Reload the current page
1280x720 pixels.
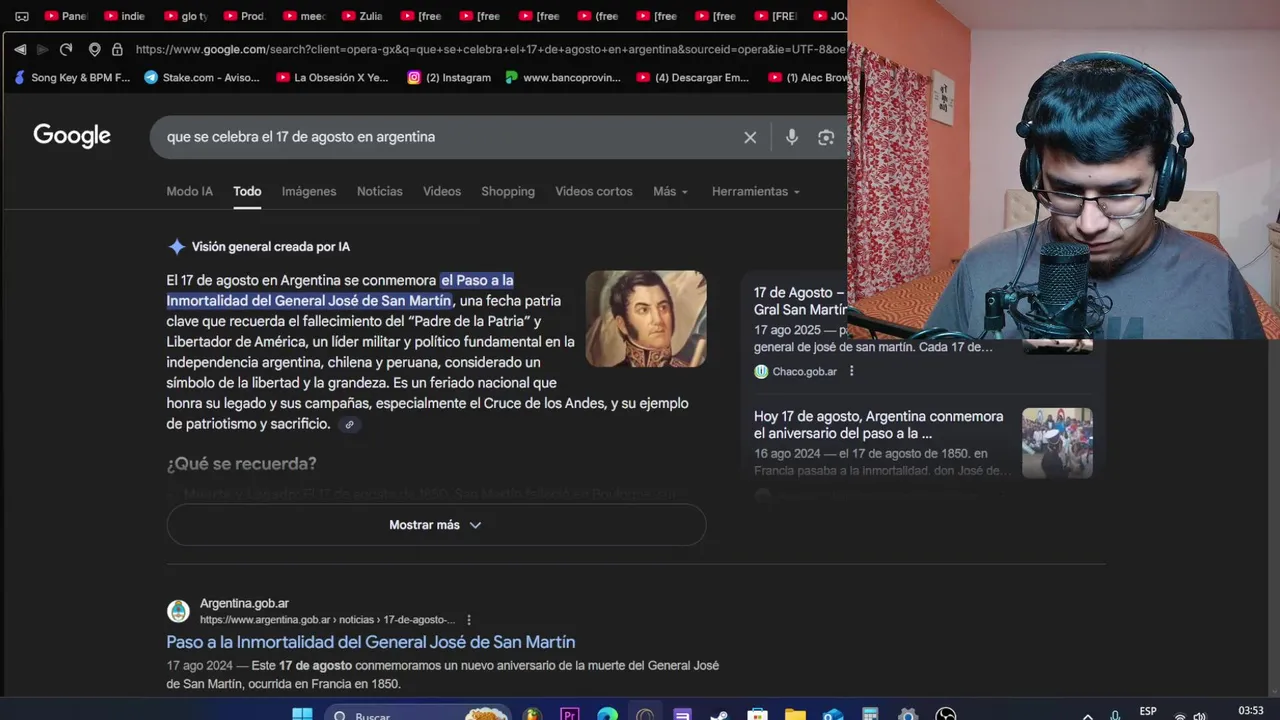click(x=66, y=49)
